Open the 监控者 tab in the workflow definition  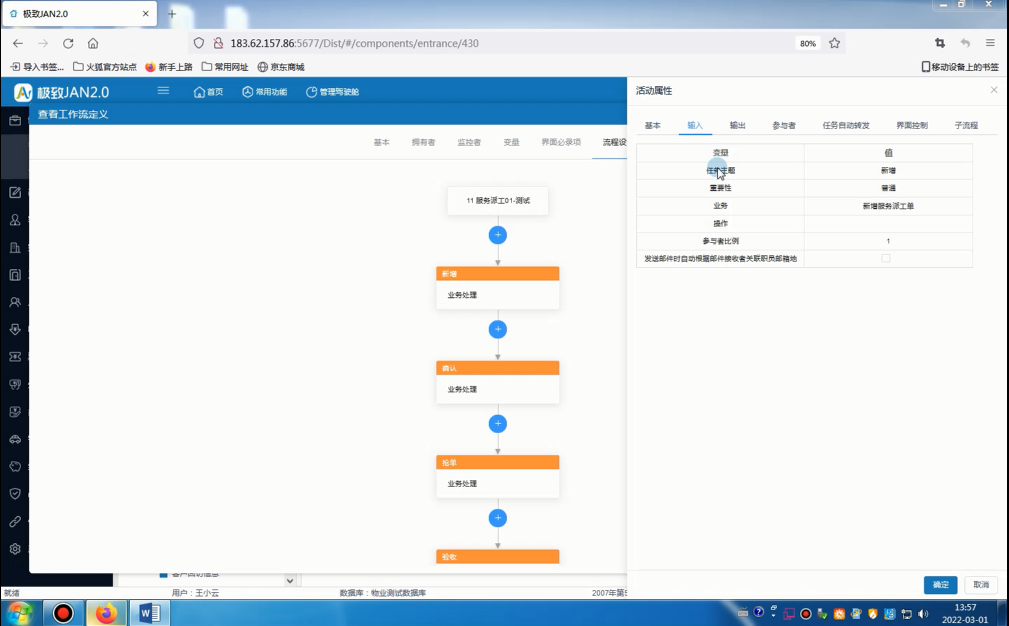(469, 142)
